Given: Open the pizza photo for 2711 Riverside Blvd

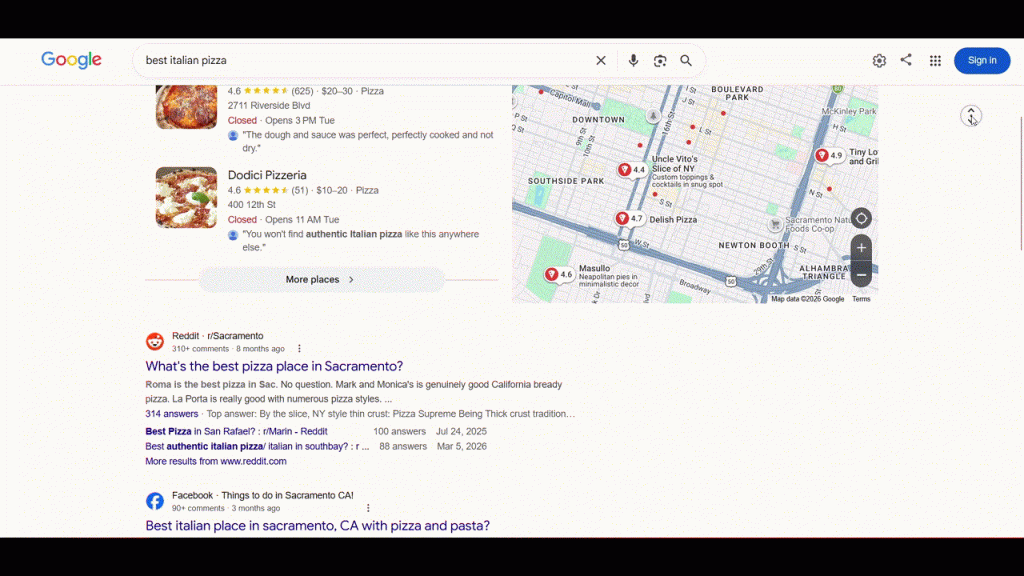Looking at the screenshot, I should point(186,106).
